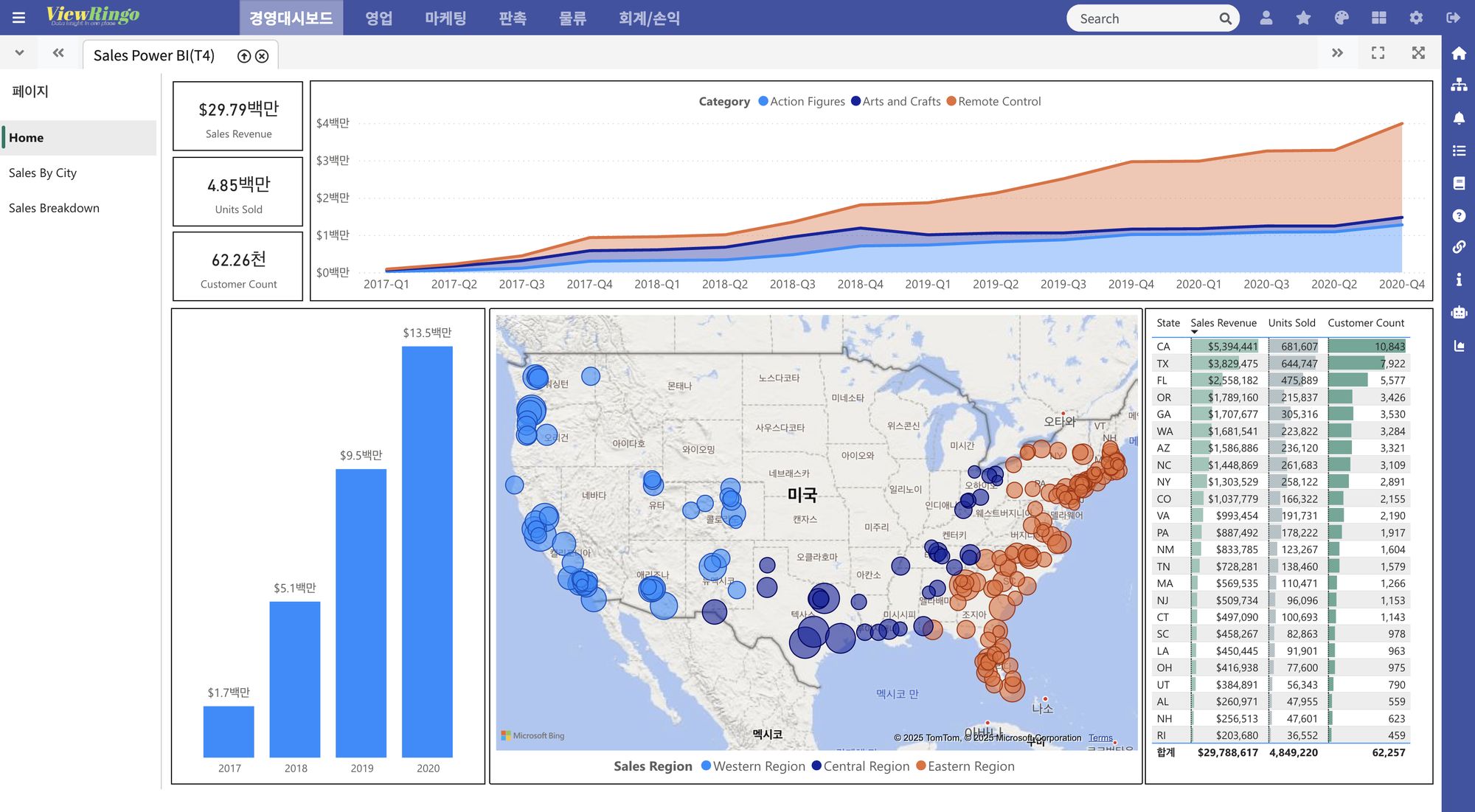This screenshot has width=1475, height=812.
Task: Go to home via sidebar house icon
Action: [1459, 53]
